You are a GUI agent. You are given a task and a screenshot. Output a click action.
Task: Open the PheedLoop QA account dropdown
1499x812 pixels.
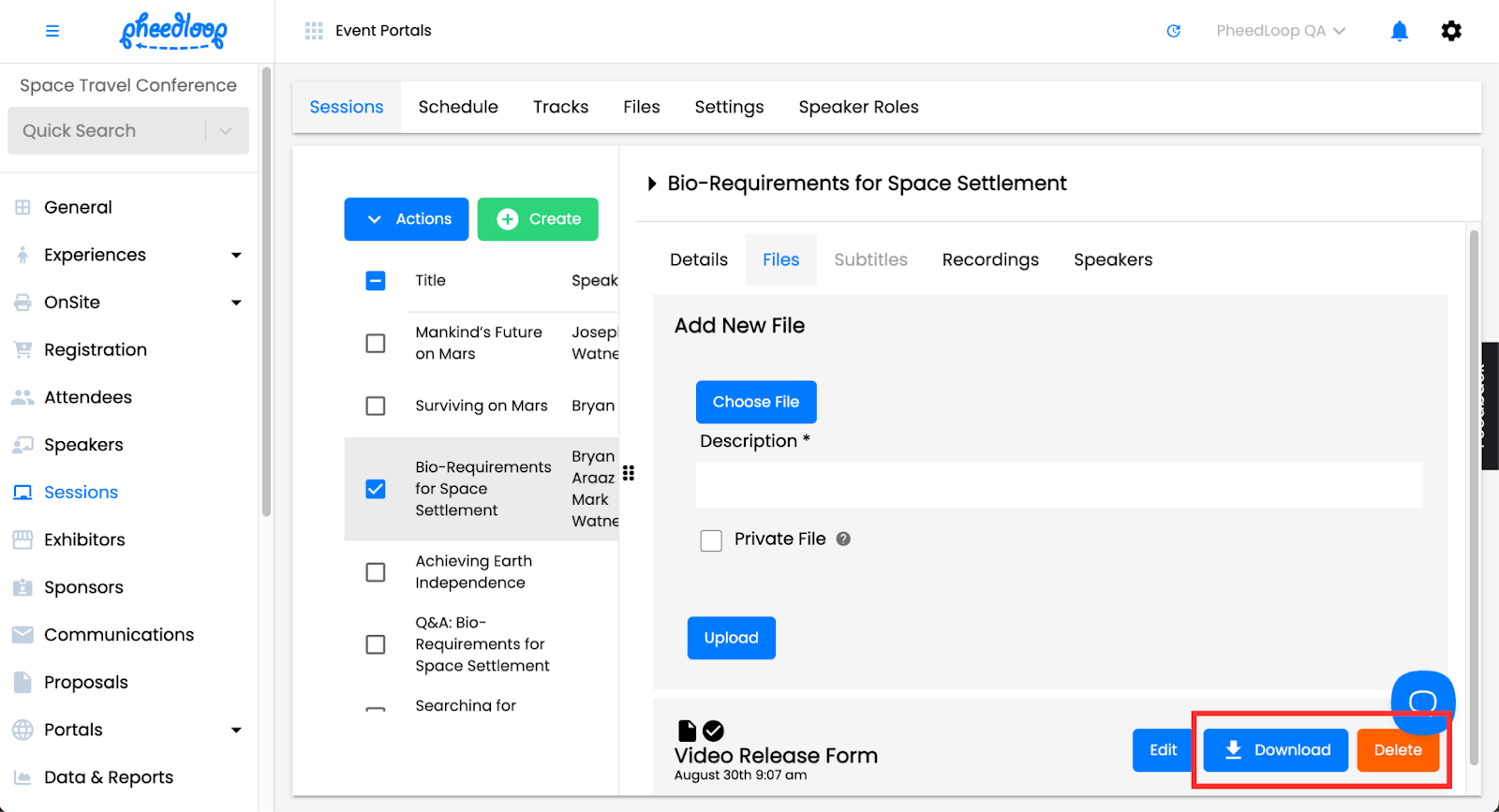tap(1281, 31)
